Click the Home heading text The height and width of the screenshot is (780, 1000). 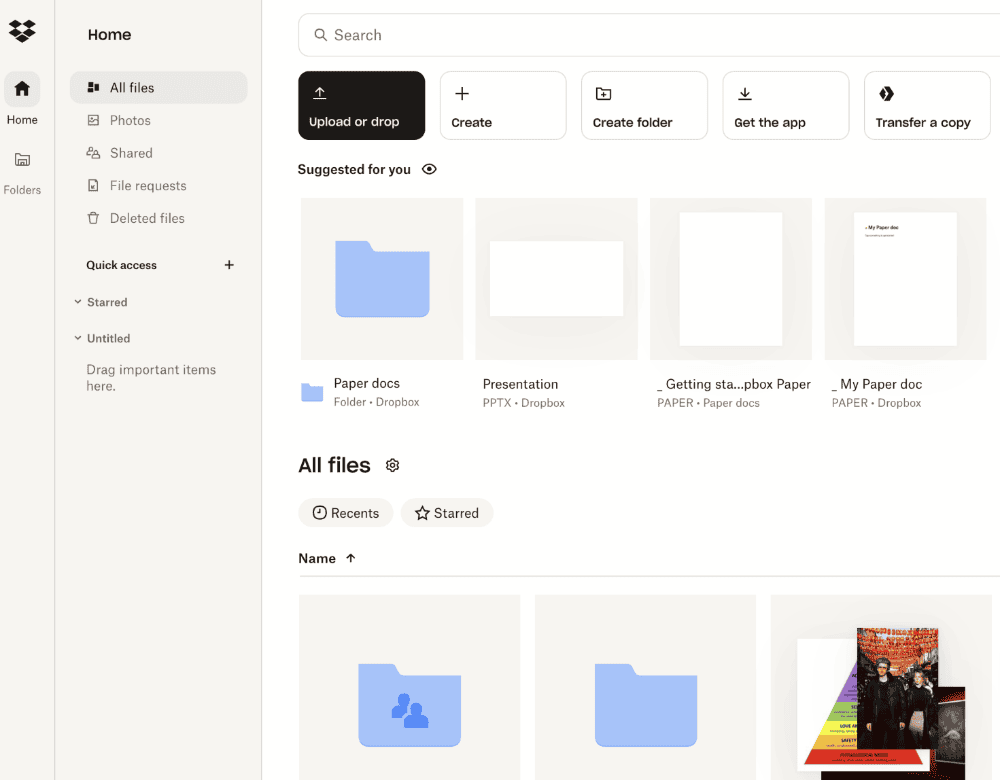[x=110, y=34]
